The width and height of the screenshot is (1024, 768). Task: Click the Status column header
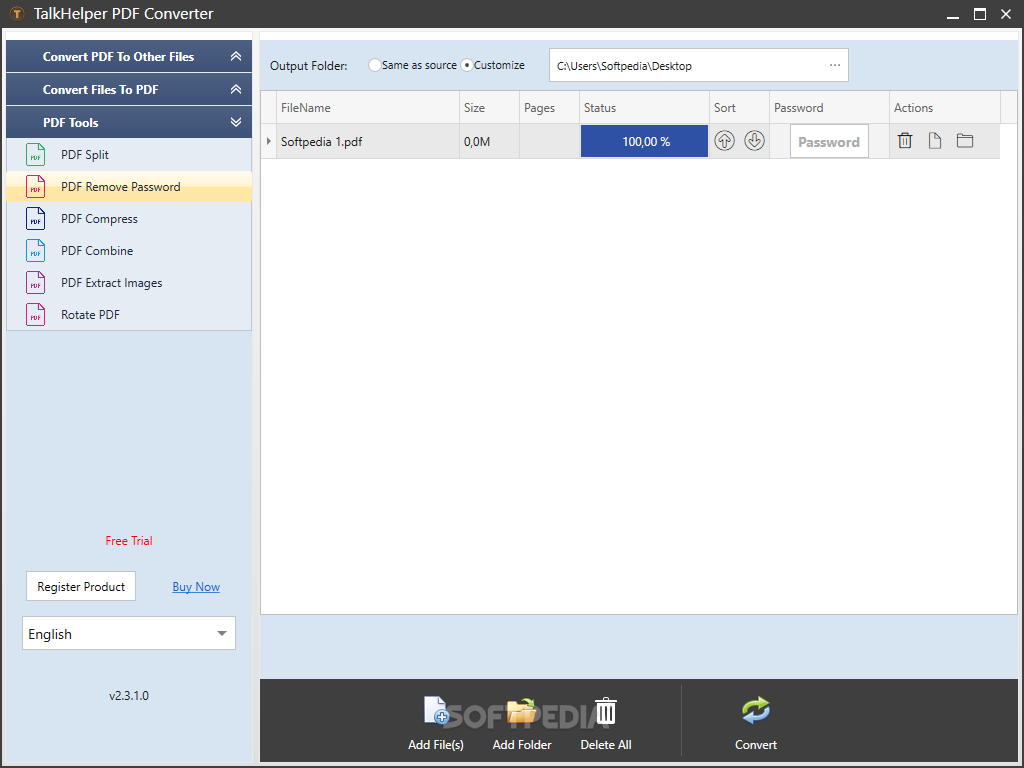coord(645,108)
